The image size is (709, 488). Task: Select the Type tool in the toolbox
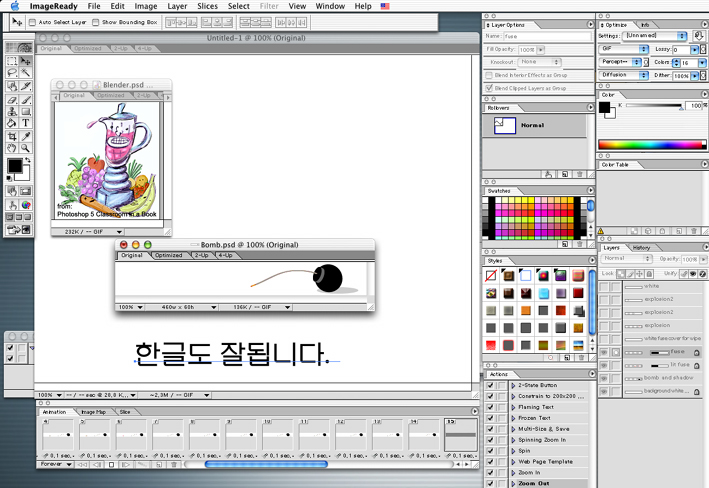pos(25,124)
